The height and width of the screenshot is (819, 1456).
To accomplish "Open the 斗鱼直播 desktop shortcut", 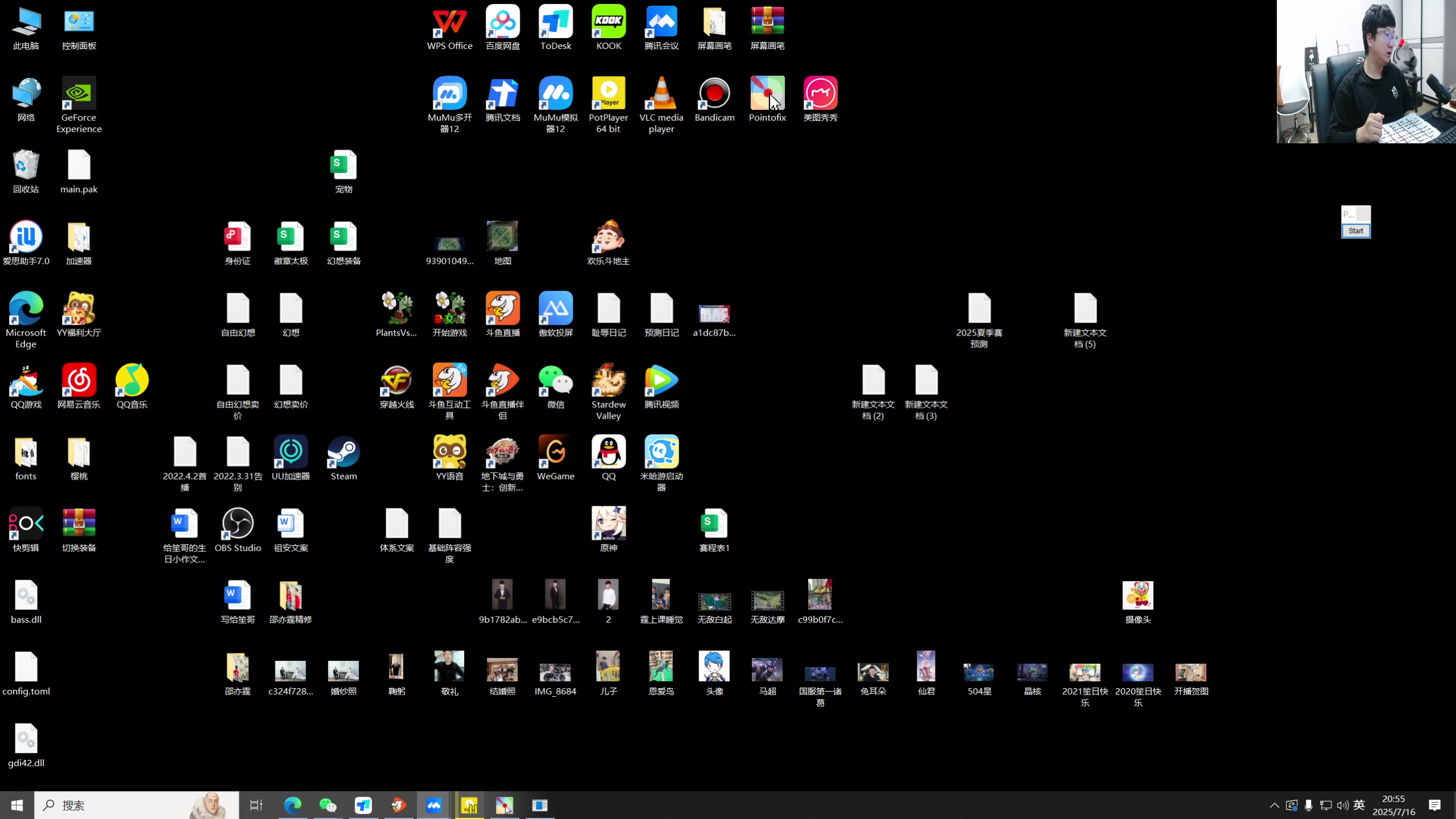I will click(502, 315).
